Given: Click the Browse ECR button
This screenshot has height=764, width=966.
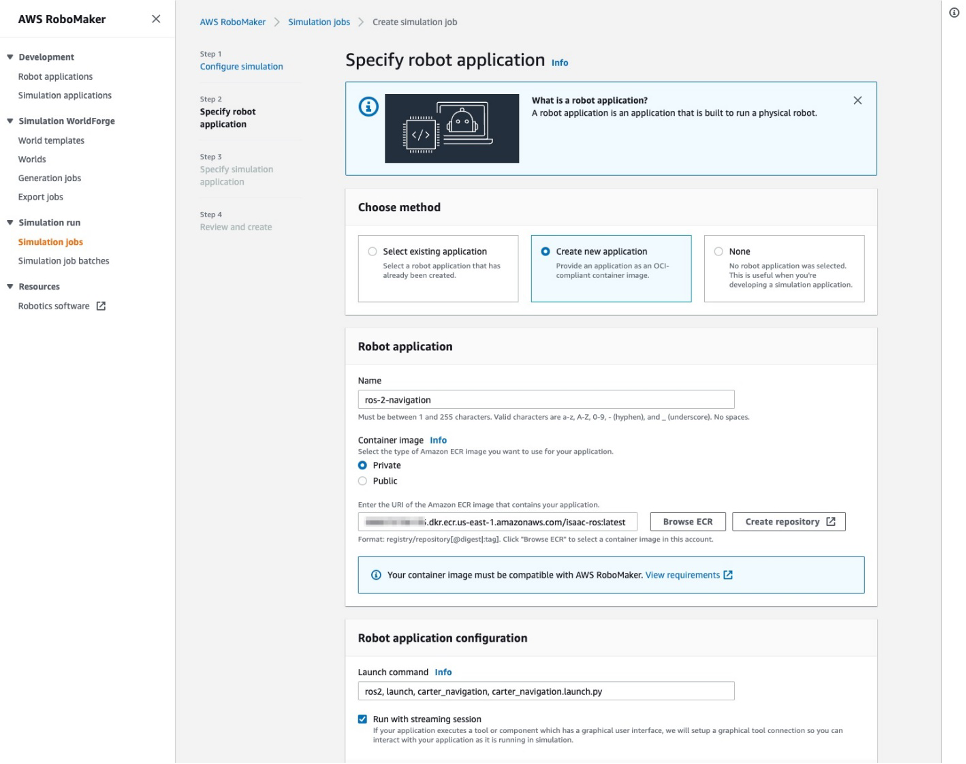Looking at the screenshot, I should coord(688,522).
